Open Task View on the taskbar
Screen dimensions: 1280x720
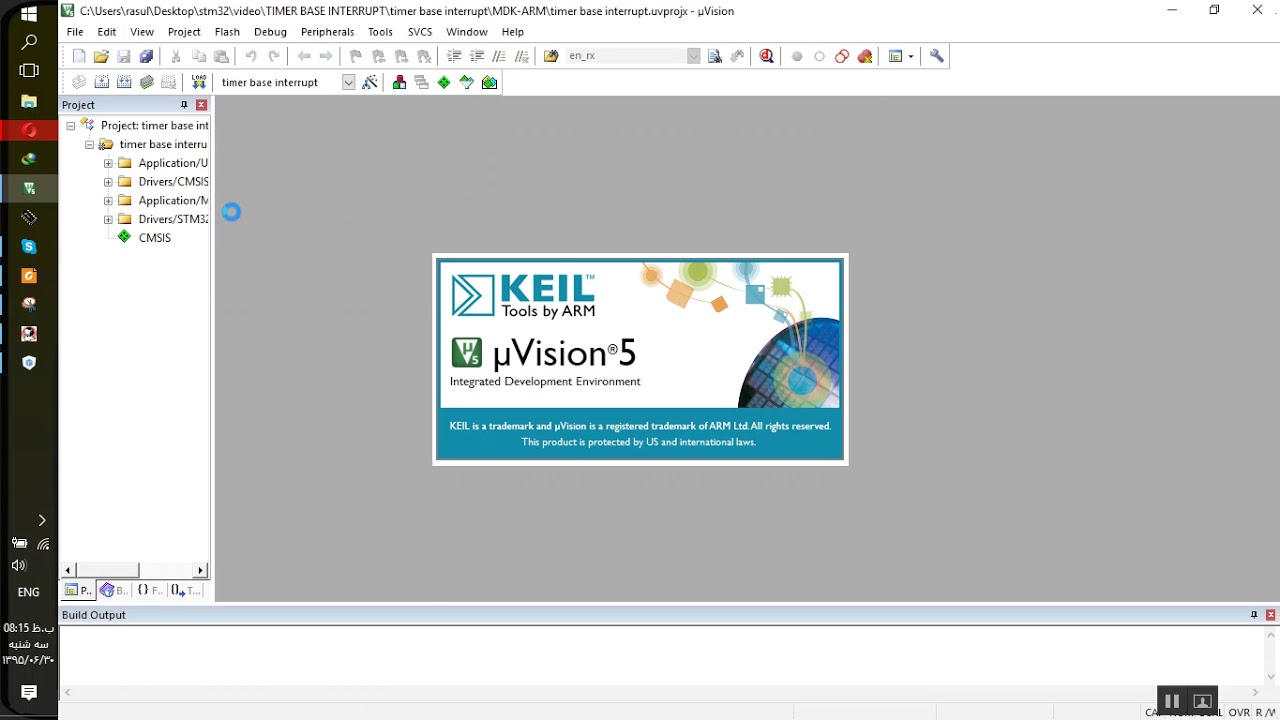(29, 71)
